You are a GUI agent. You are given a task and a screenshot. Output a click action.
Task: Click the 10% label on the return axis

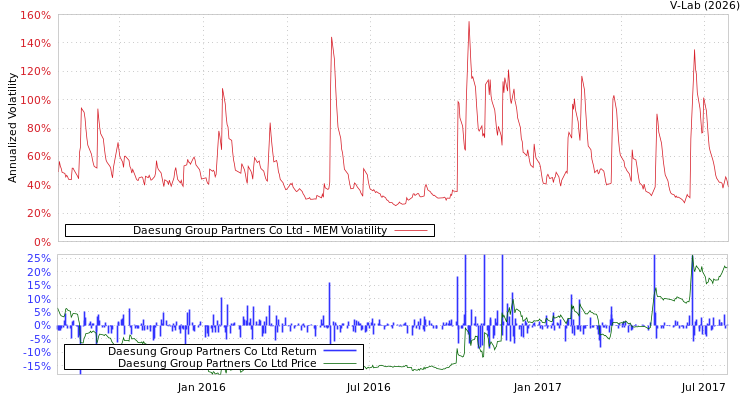coord(38,299)
